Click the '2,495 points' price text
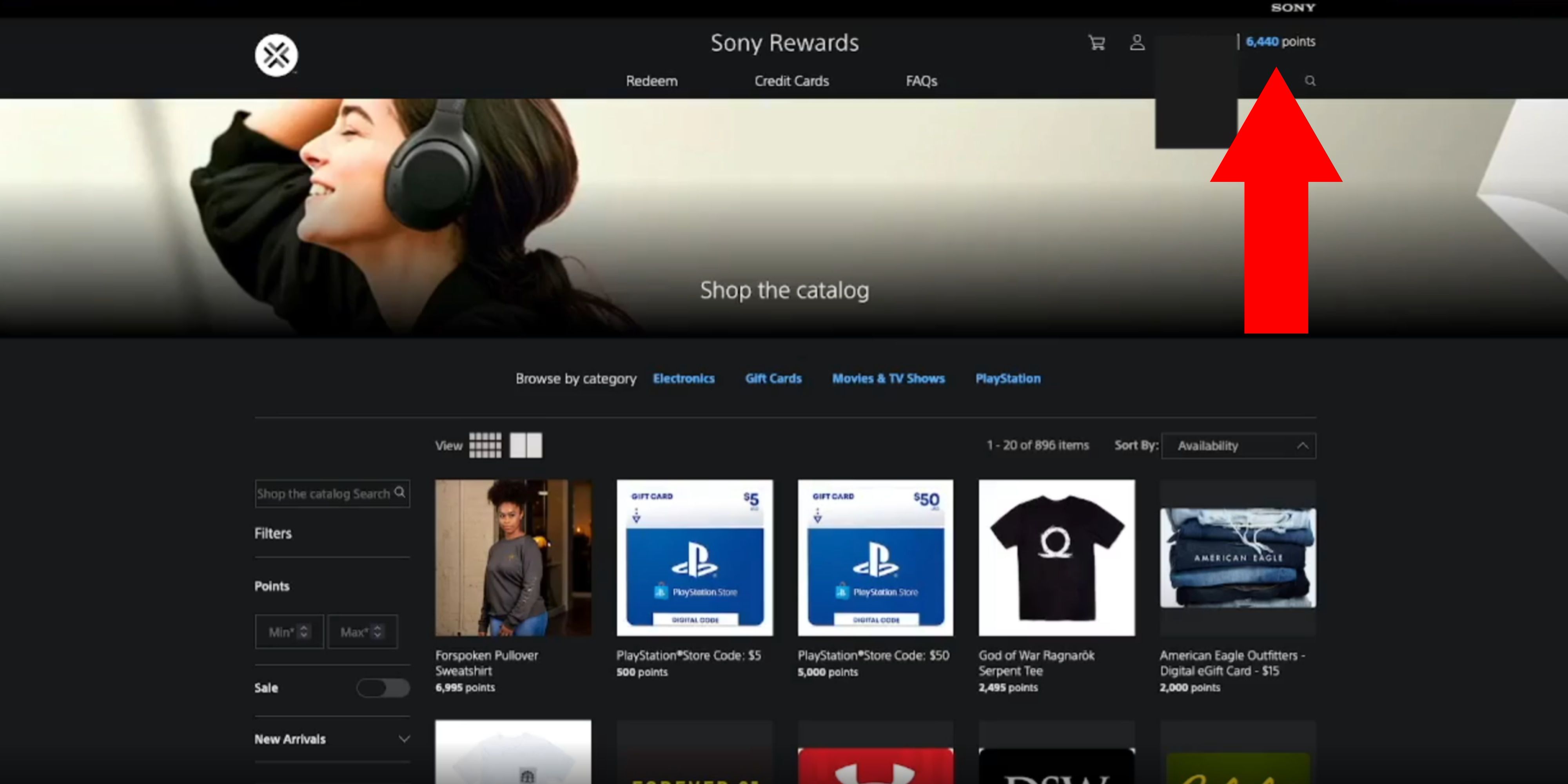Viewport: 1568px width, 784px height. [1008, 687]
